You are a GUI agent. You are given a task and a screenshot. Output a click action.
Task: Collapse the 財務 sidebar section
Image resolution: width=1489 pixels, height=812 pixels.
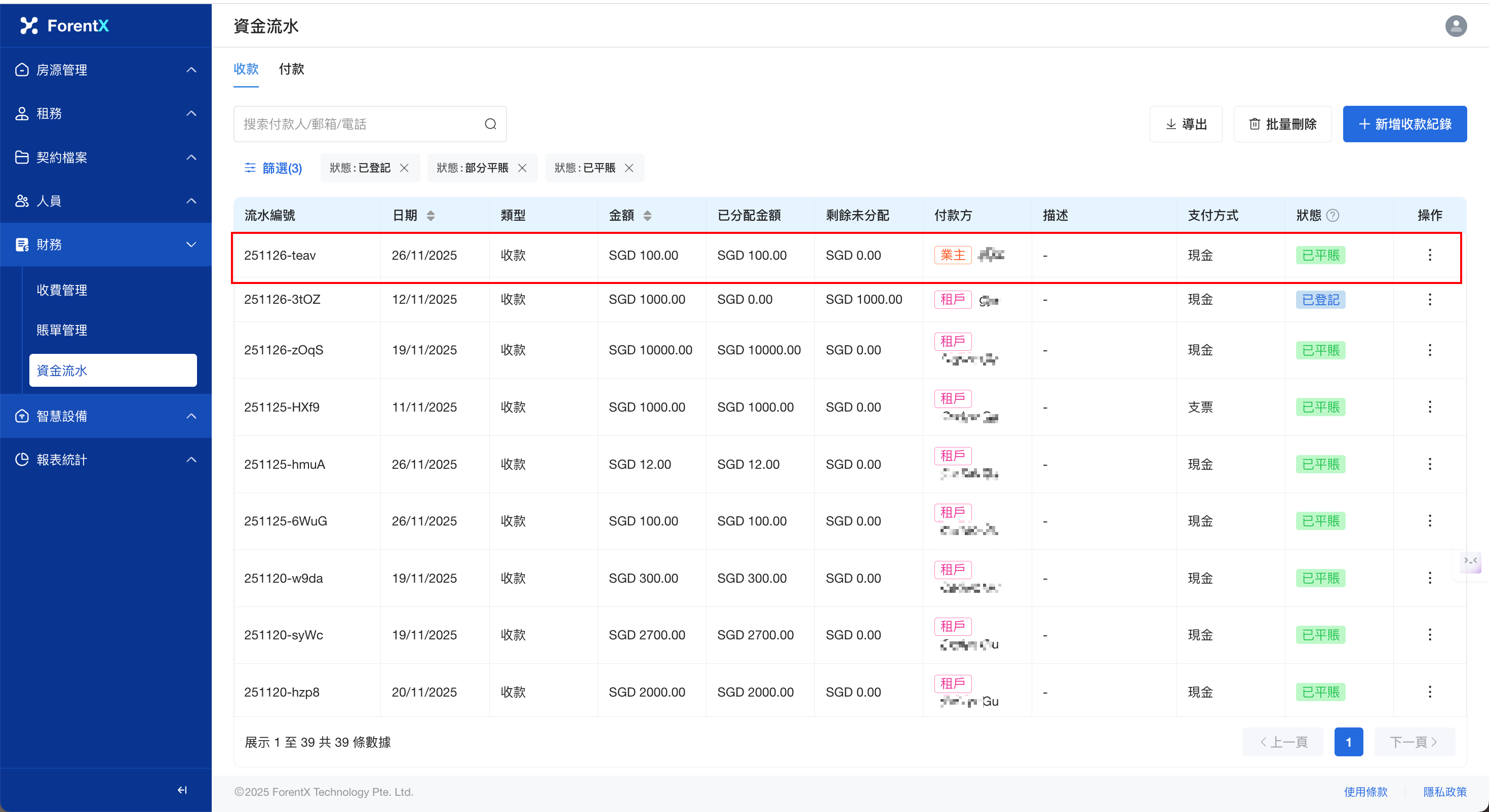click(106, 245)
